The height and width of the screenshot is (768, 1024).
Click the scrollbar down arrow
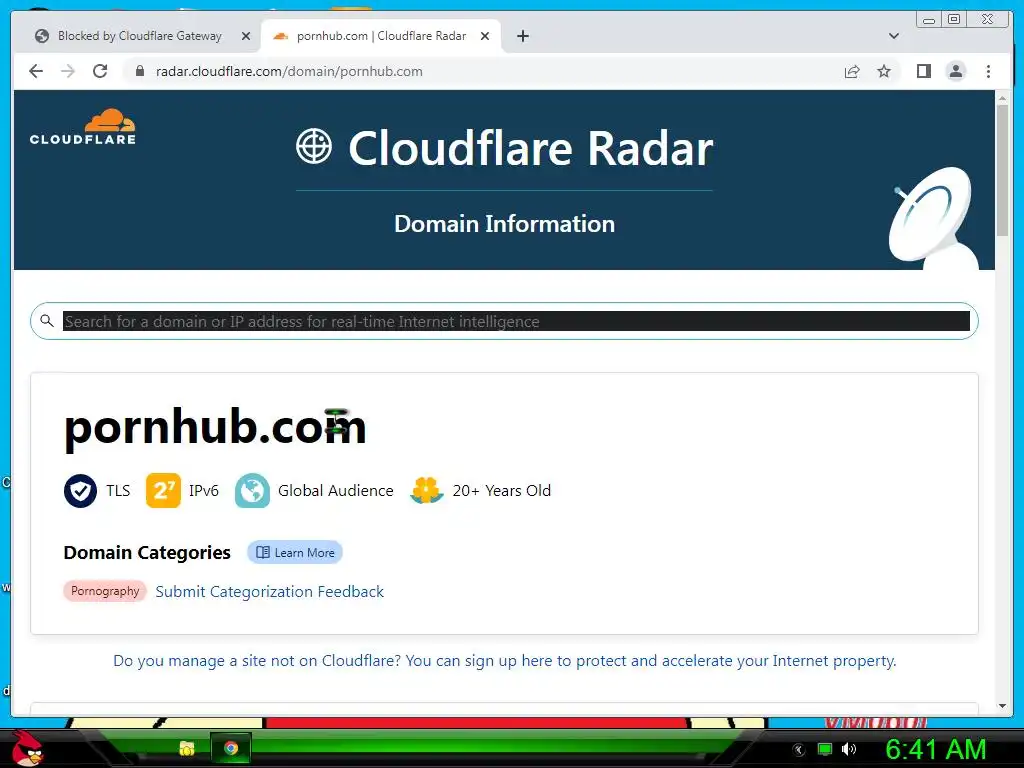(1002, 706)
